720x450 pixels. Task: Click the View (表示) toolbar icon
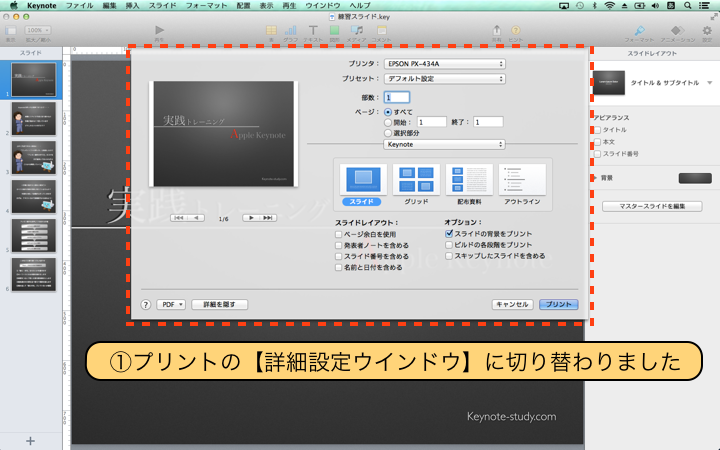tap(11, 30)
